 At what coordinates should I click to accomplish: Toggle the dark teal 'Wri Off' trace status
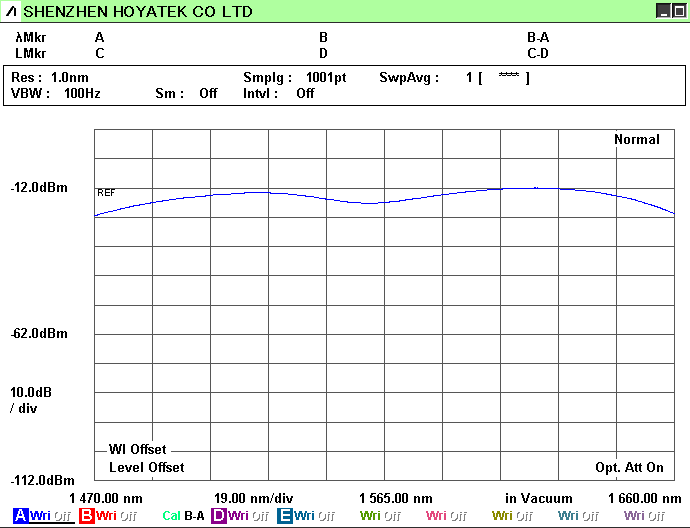[578, 515]
